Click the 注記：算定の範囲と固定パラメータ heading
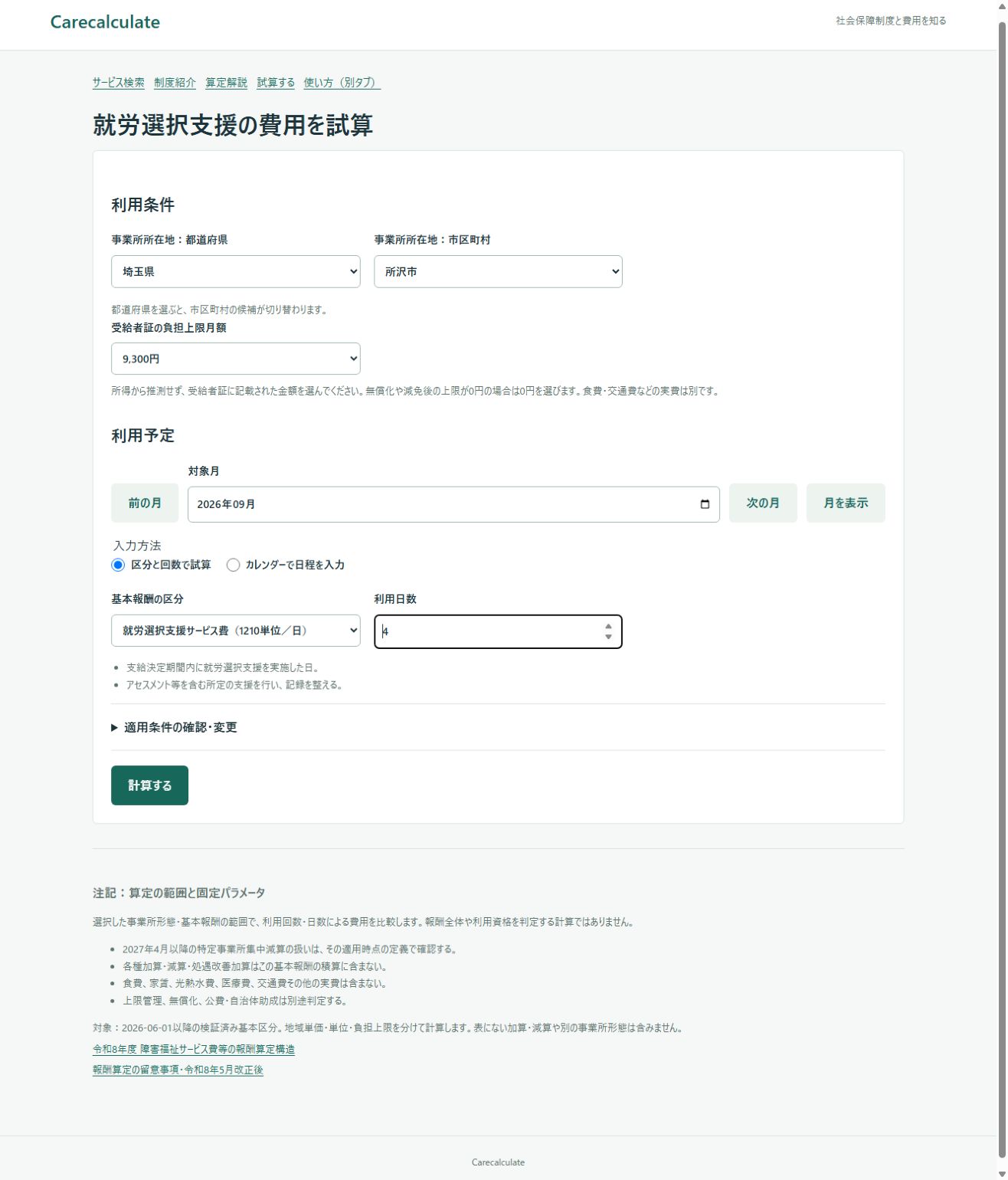1008x1180 pixels. coord(179,893)
